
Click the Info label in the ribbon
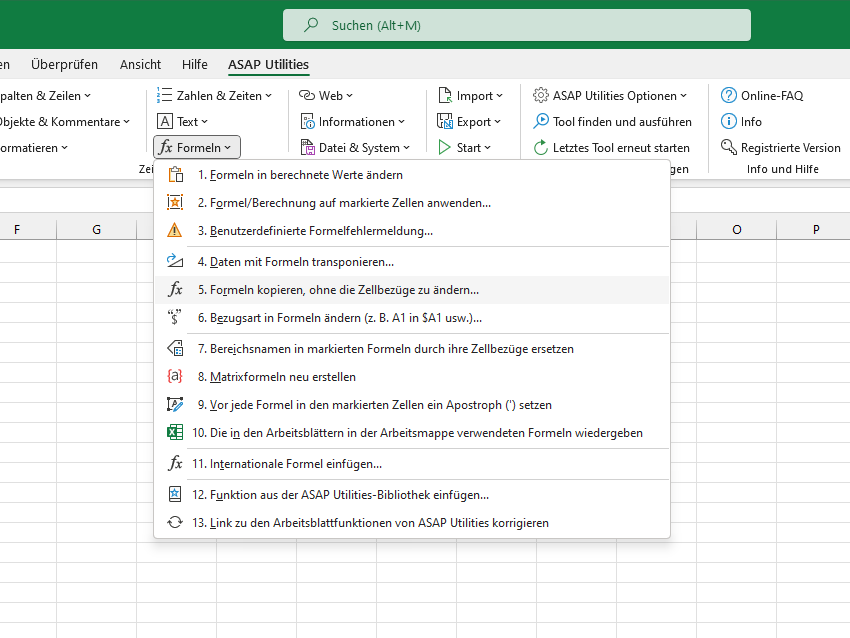coord(751,121)
